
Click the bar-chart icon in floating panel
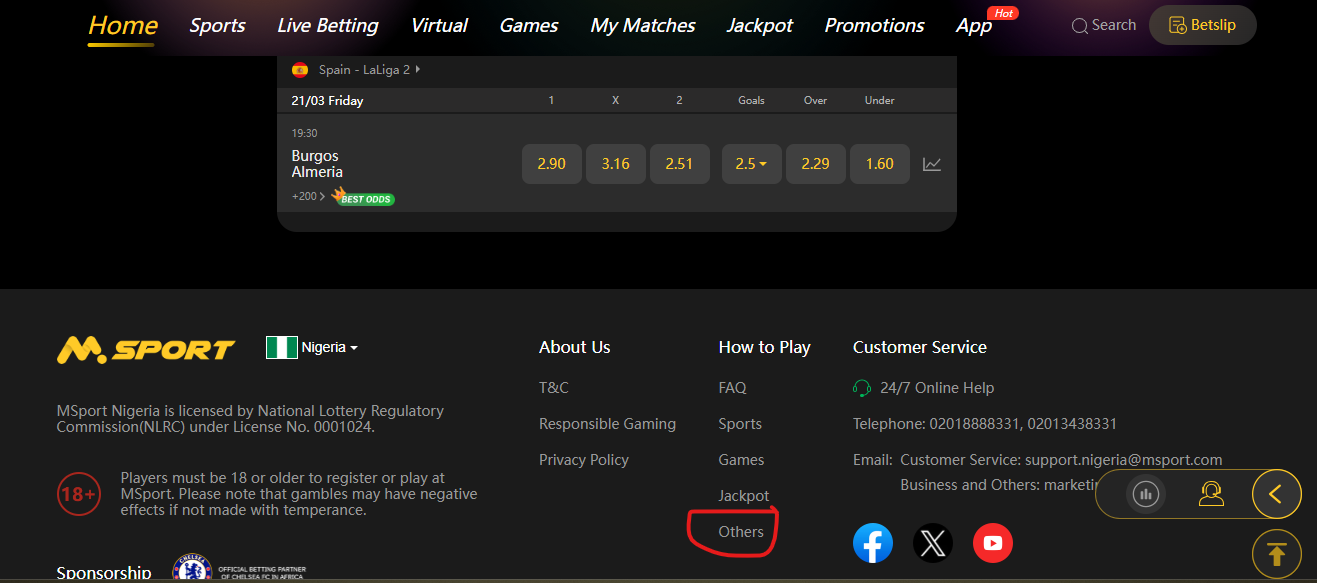pyautogui.click(x=1146, y=493)
